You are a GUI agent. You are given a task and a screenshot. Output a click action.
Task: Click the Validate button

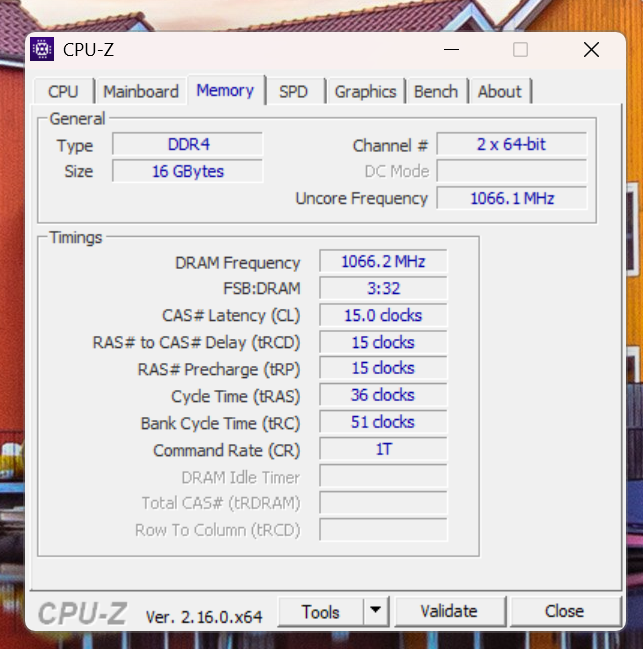click(450, 611)
